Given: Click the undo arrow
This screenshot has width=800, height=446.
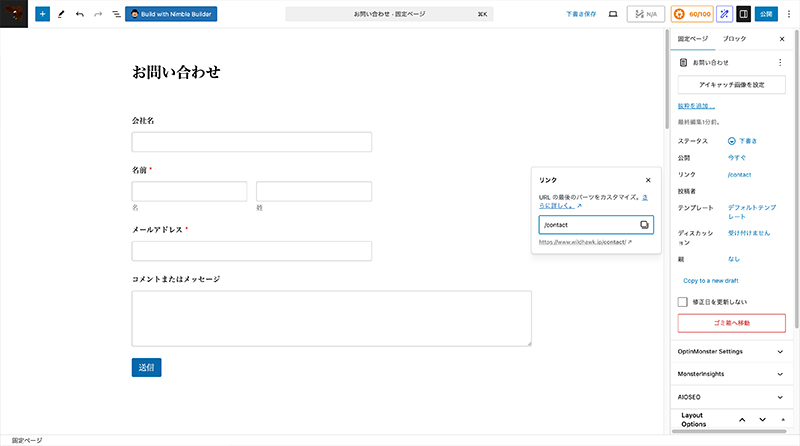Looking at the screenshot, I should pyautogui.click(x=80, y=15).
